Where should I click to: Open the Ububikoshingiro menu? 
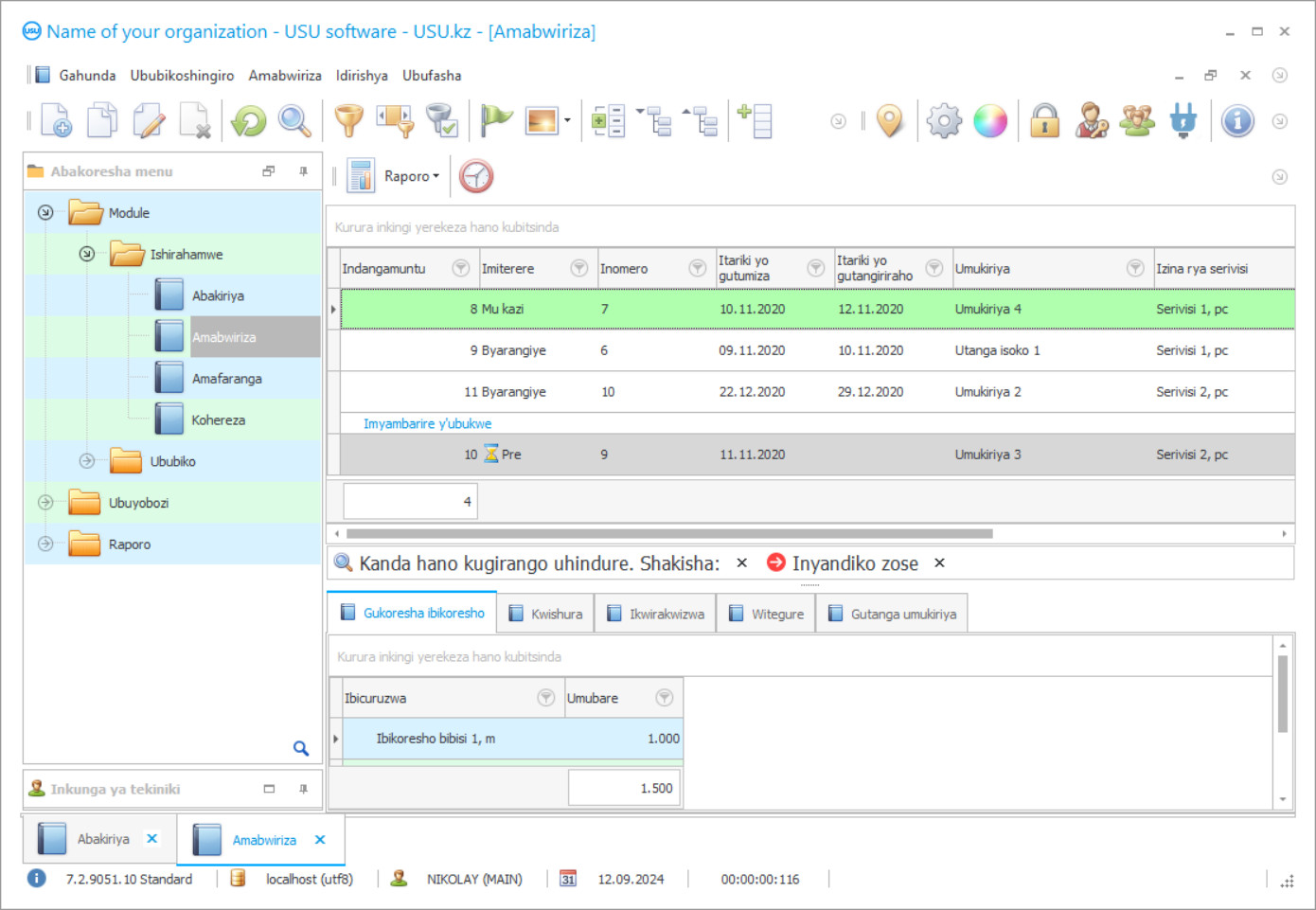click(x=182, y=76)
